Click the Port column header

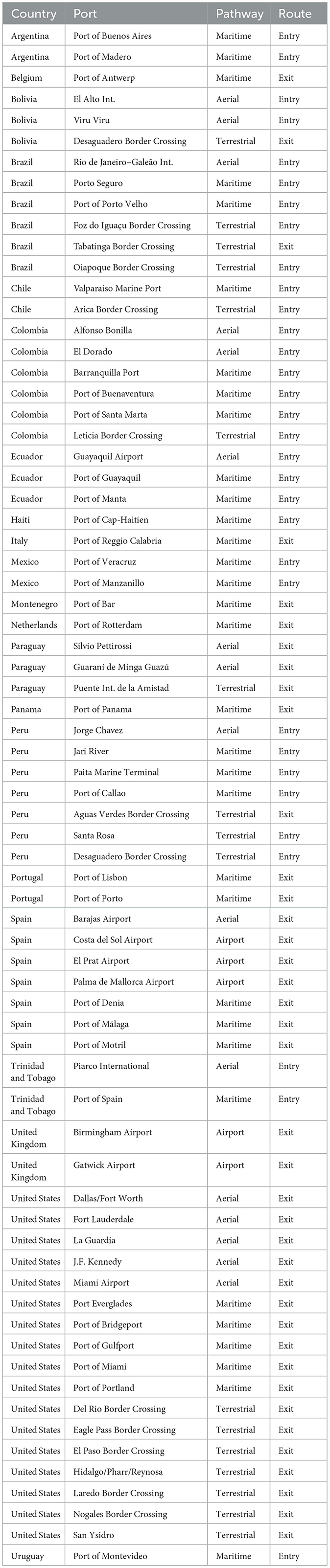[85, 13]
